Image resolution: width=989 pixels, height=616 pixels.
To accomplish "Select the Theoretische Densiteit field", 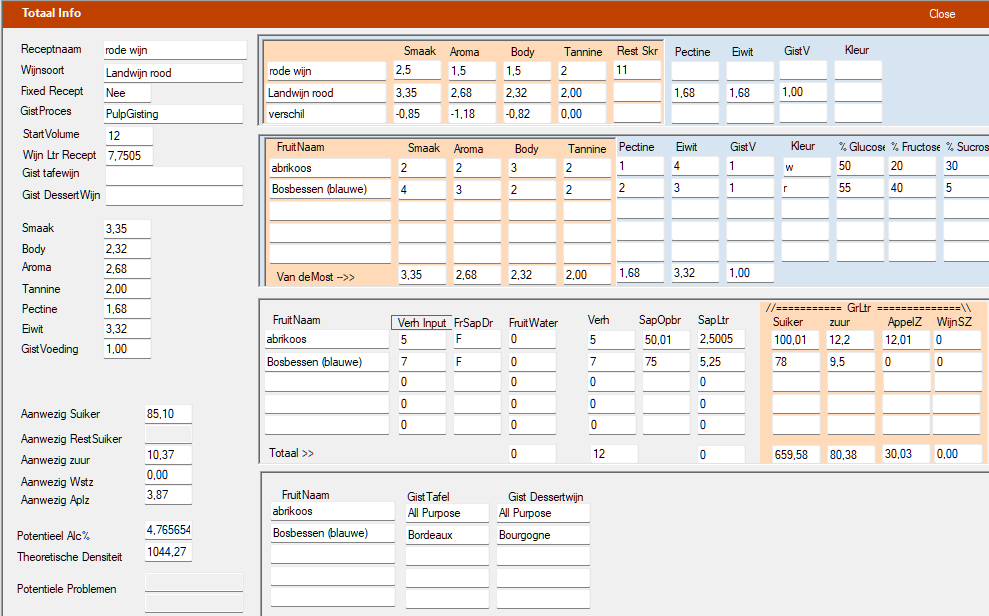I will pos(167,552).
